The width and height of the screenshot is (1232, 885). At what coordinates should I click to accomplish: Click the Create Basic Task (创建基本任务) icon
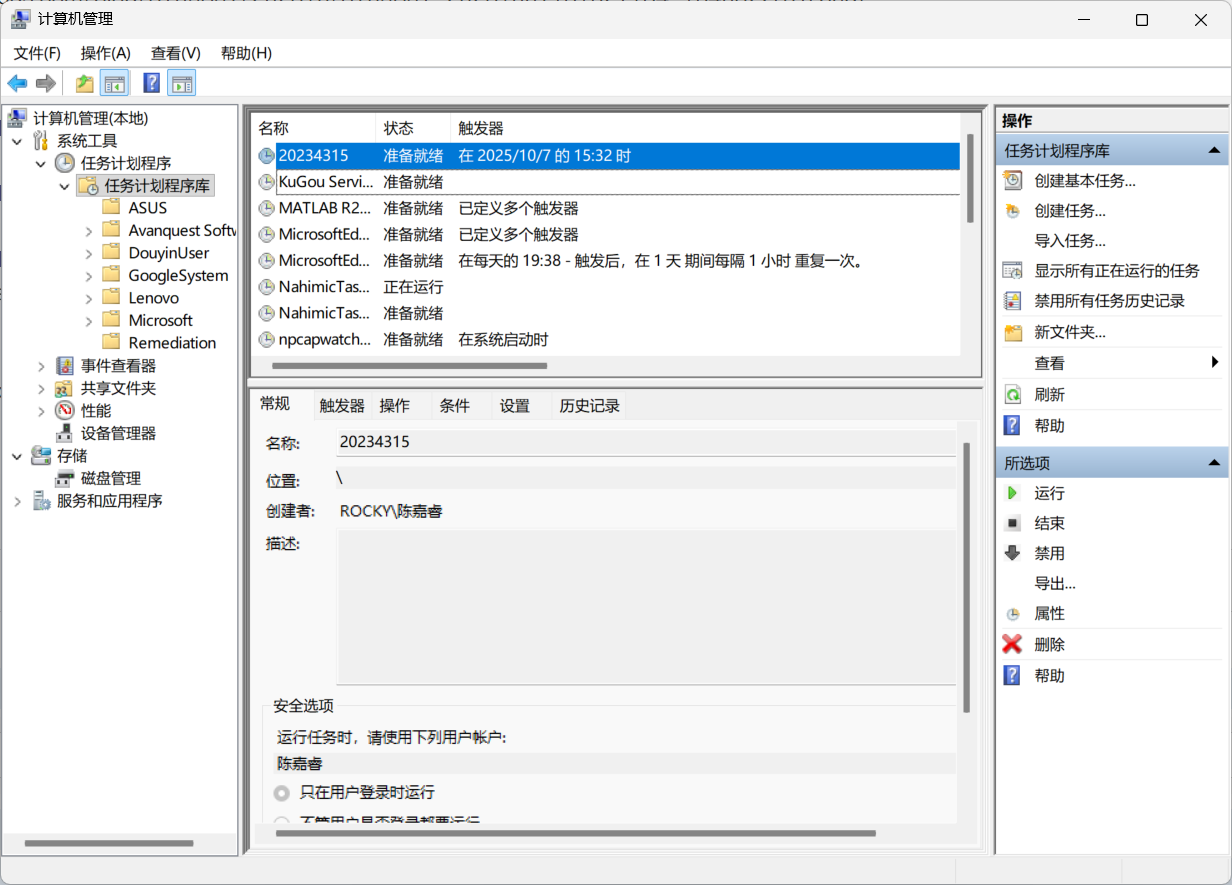[x=1013, y=181]
